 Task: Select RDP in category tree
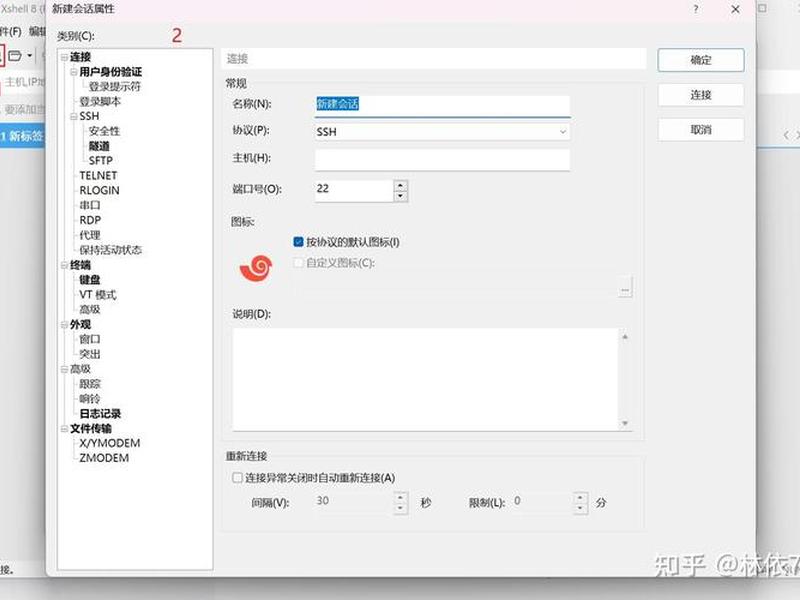point(90,220)
